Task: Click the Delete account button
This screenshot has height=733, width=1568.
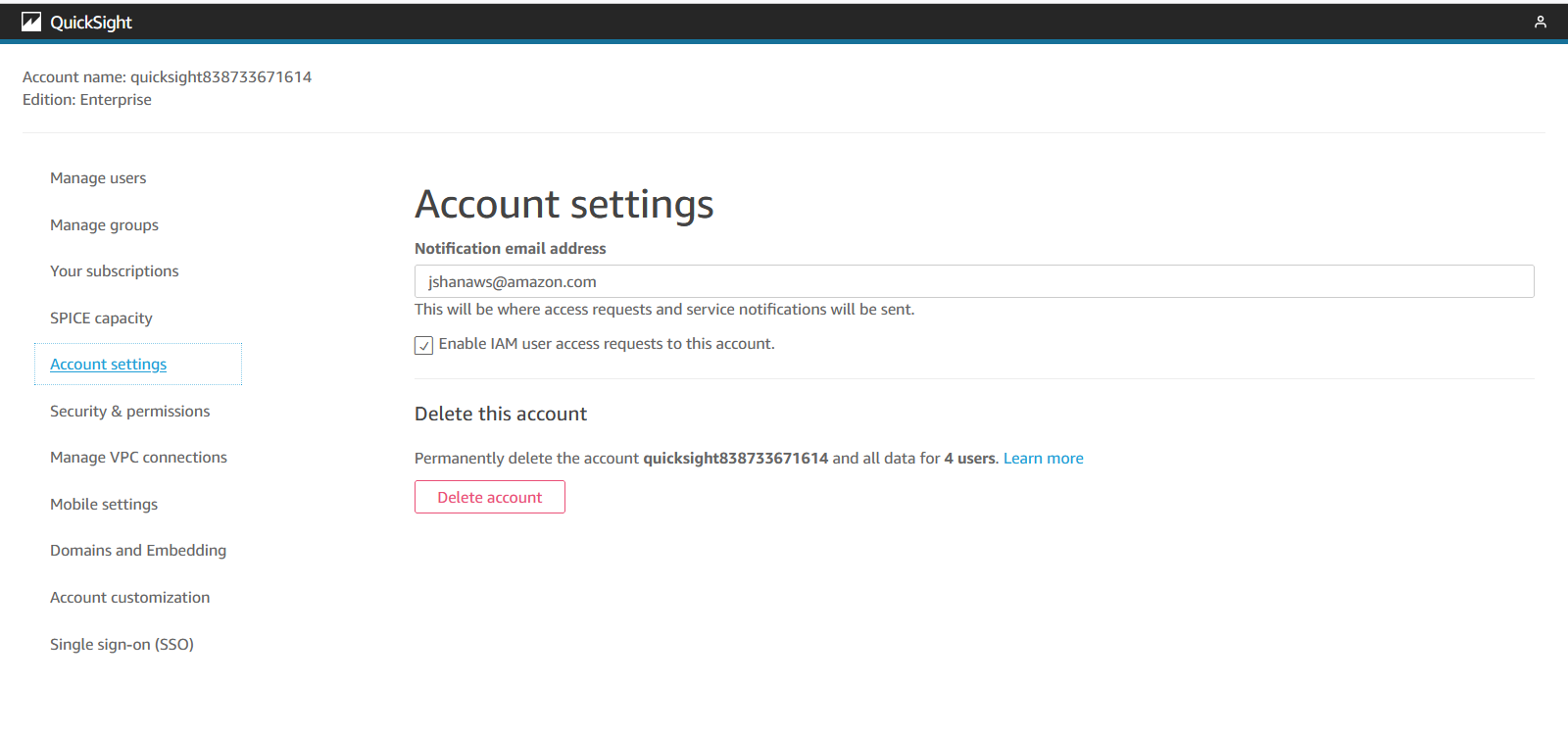Action: coord(490,497)
